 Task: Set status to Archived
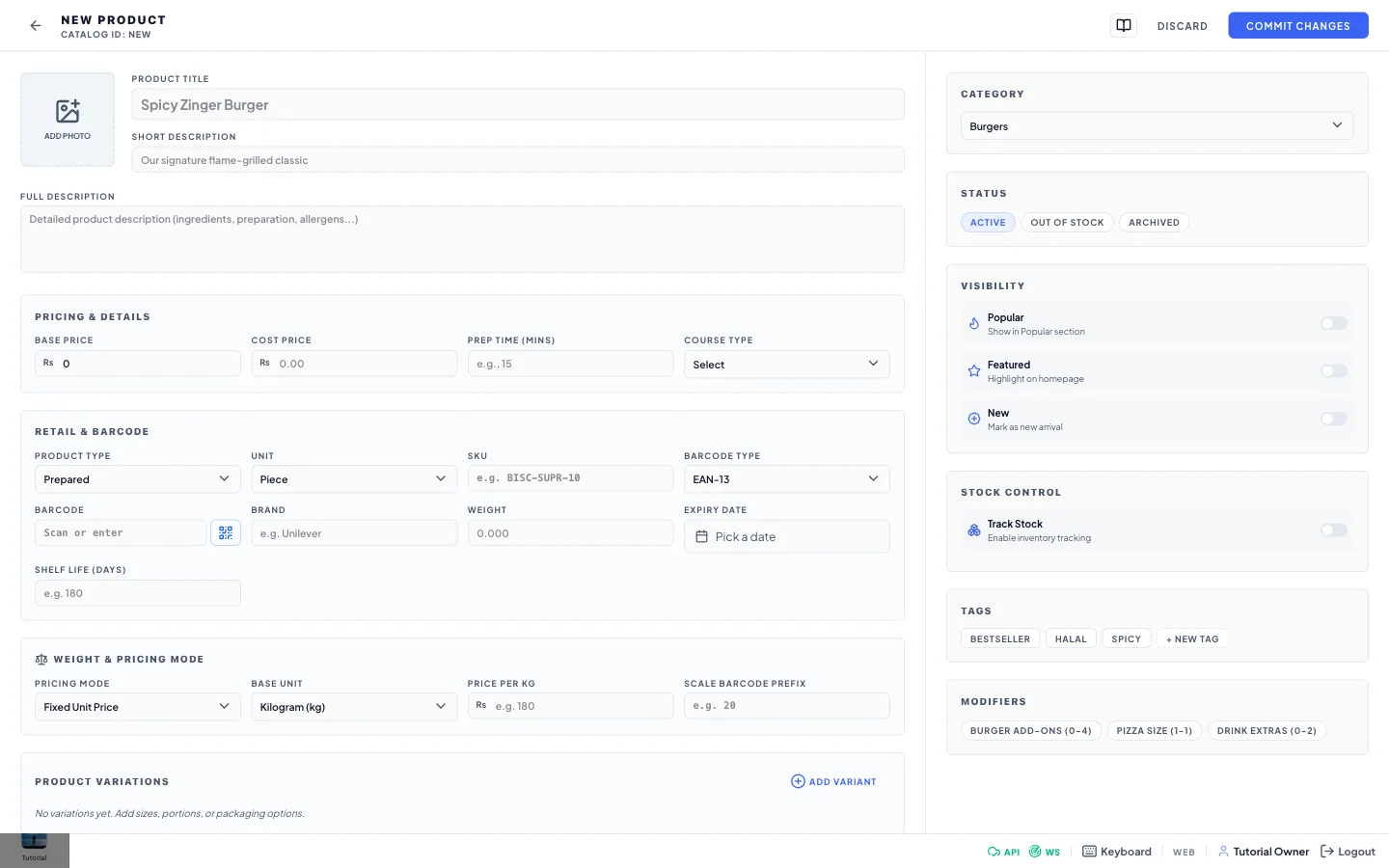tap(1154, 223)
